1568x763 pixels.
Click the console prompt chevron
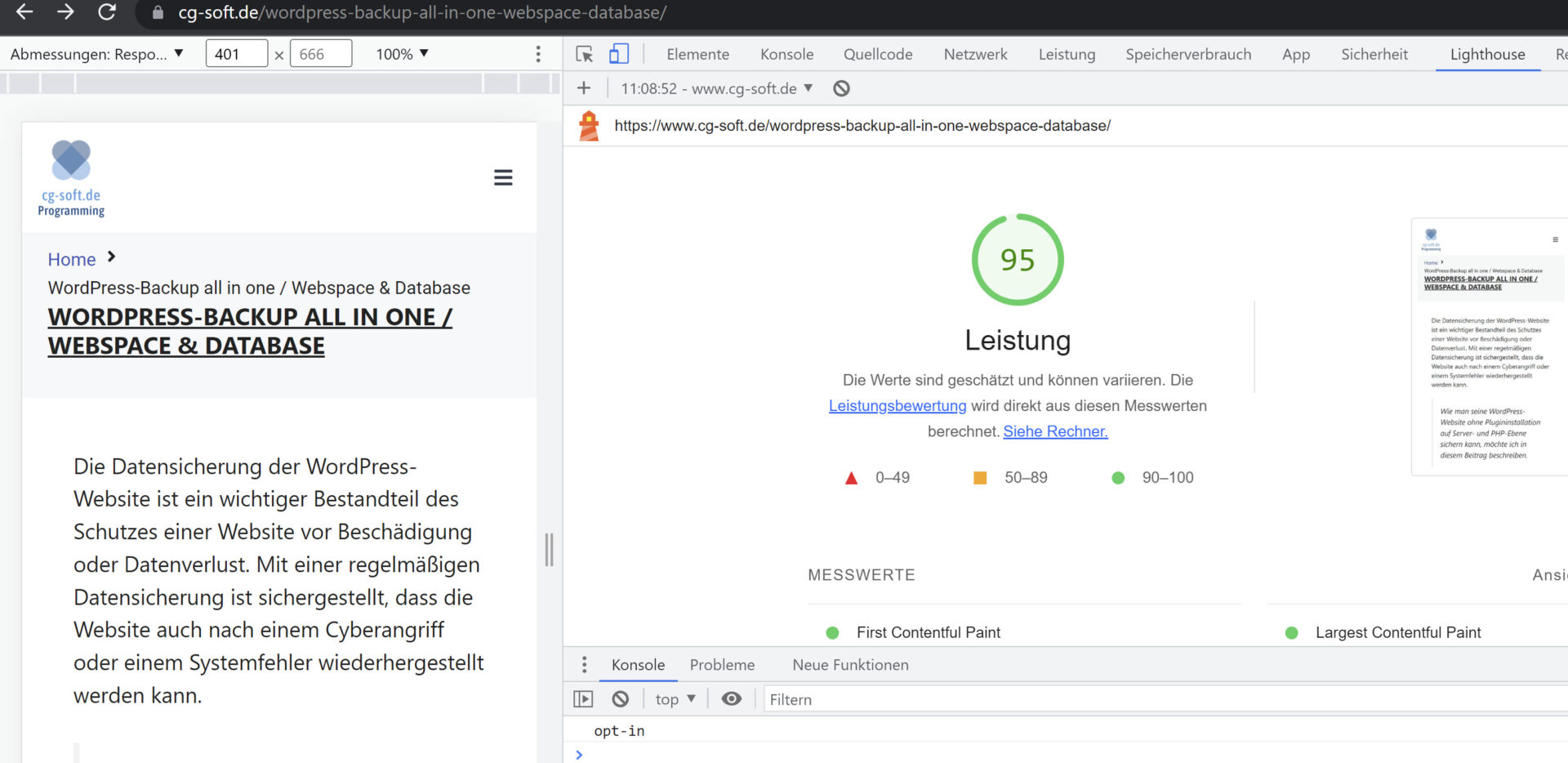click(x=580, y=755)
